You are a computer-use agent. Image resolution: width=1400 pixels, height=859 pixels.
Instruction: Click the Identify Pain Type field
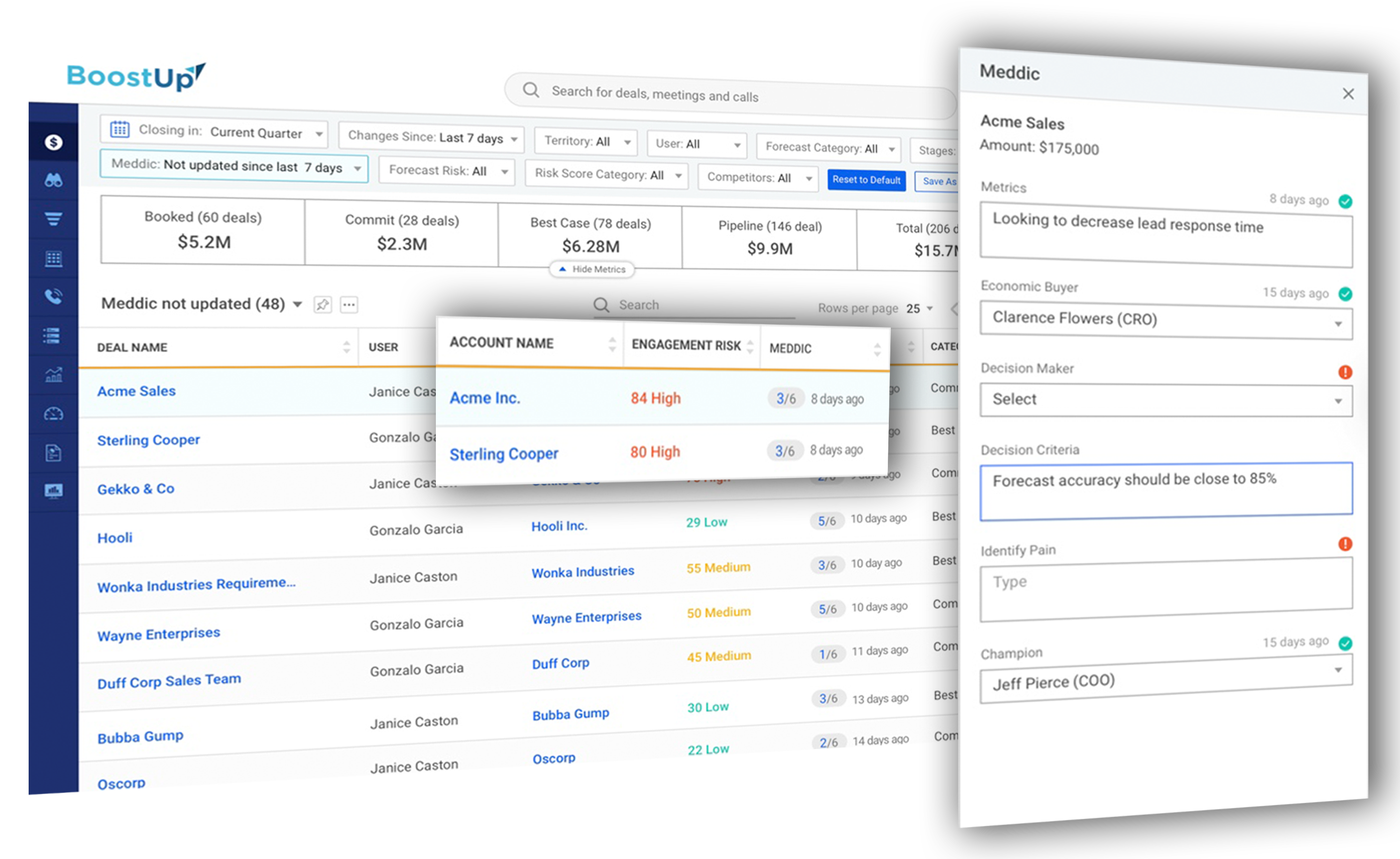tap(1166, 590)
